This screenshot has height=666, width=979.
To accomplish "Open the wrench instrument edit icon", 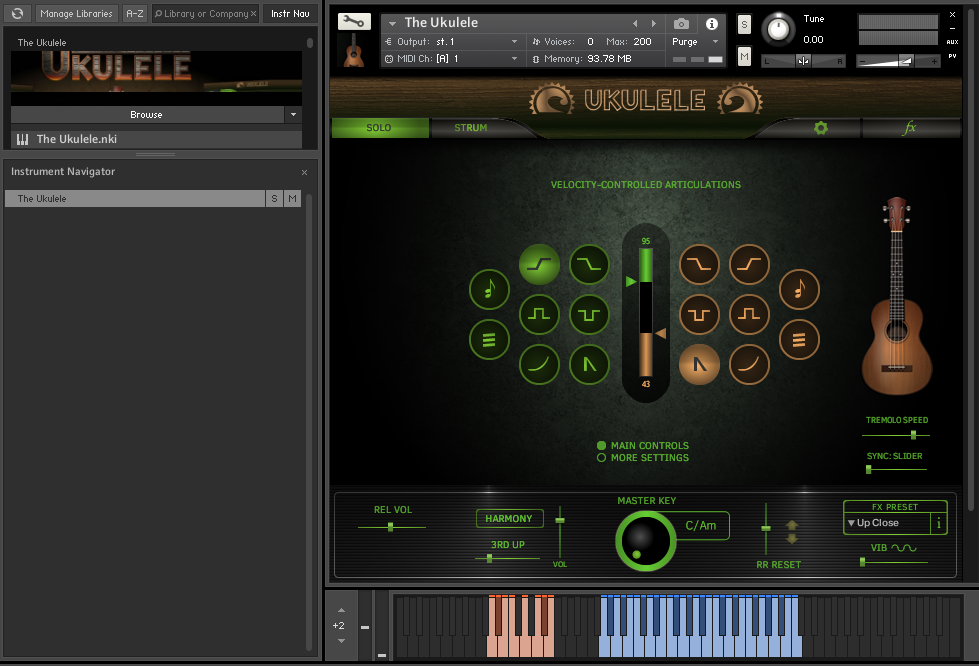I will 354,22.
